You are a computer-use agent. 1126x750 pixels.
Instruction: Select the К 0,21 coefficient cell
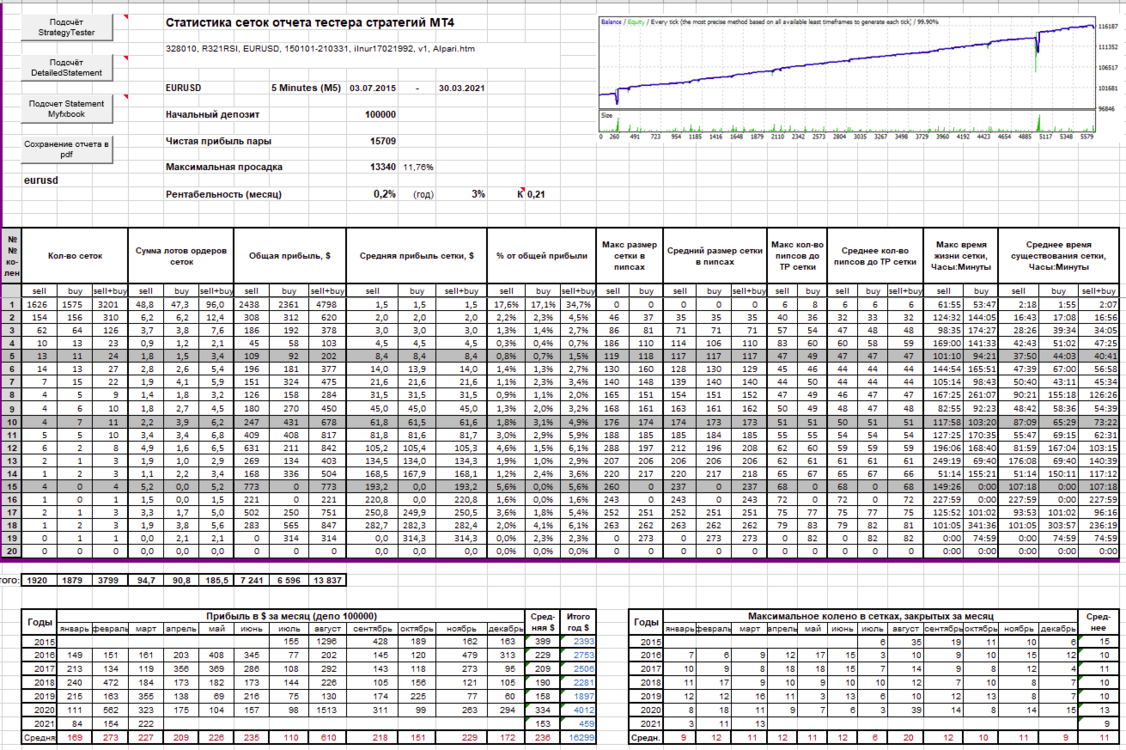[x=531, y=194]
